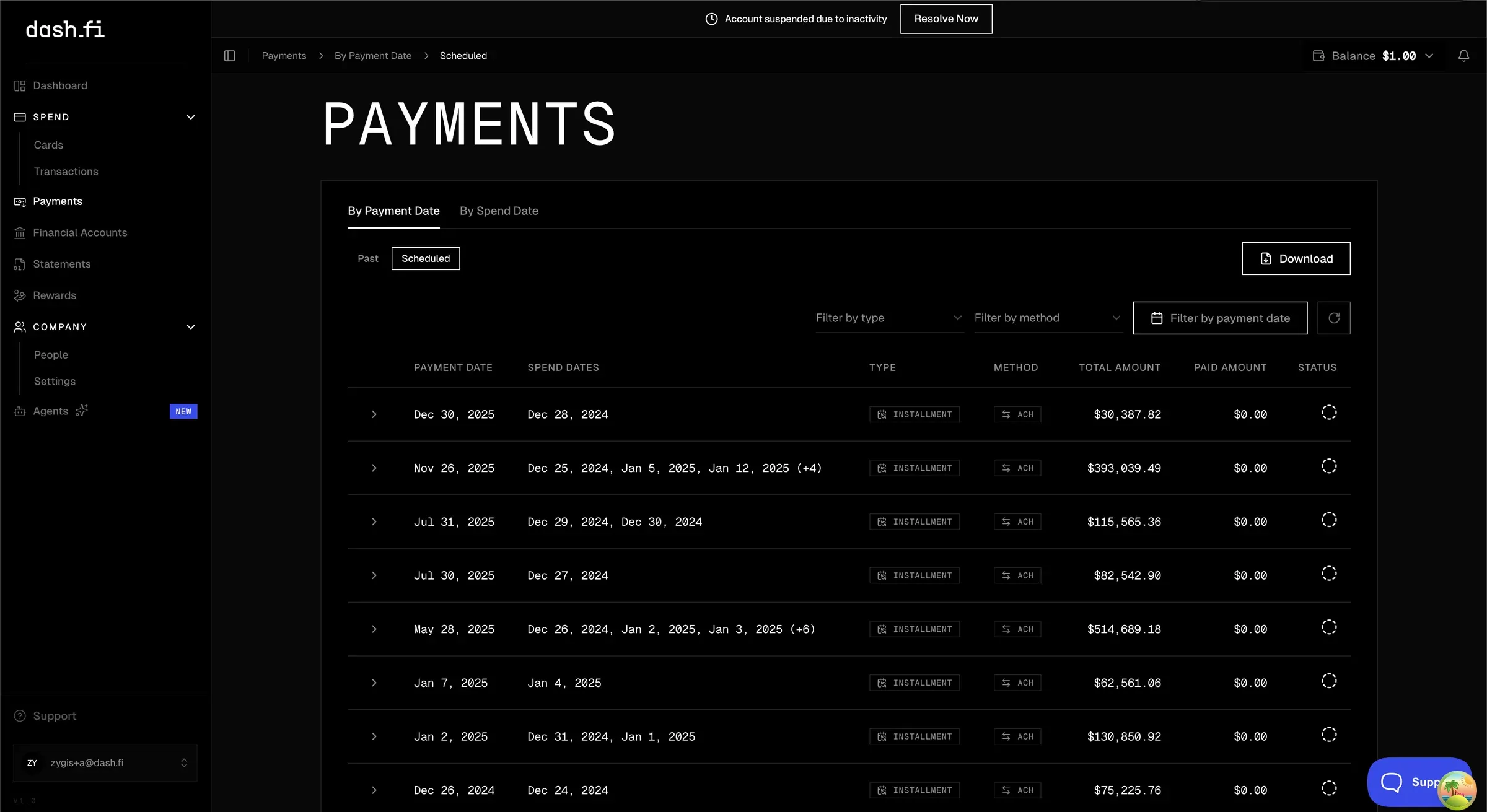
Task: Click the wallet icon beside Balance
Action: pos(1318,56)
